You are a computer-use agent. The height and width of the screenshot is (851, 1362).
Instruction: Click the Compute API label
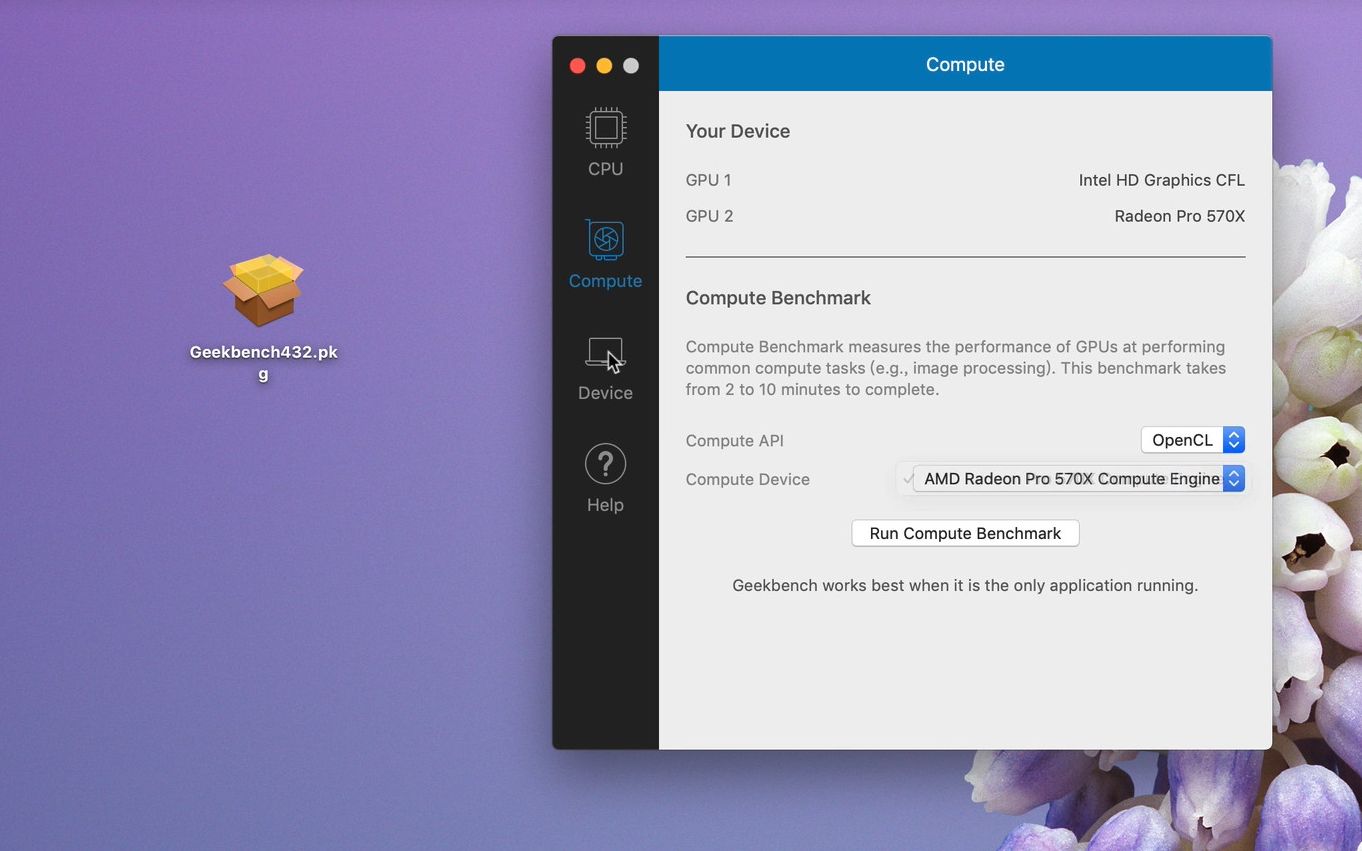[734, 441]
